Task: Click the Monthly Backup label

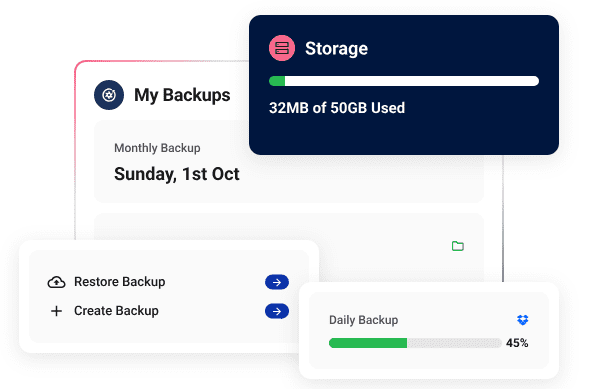Action: tap(157, 148)
